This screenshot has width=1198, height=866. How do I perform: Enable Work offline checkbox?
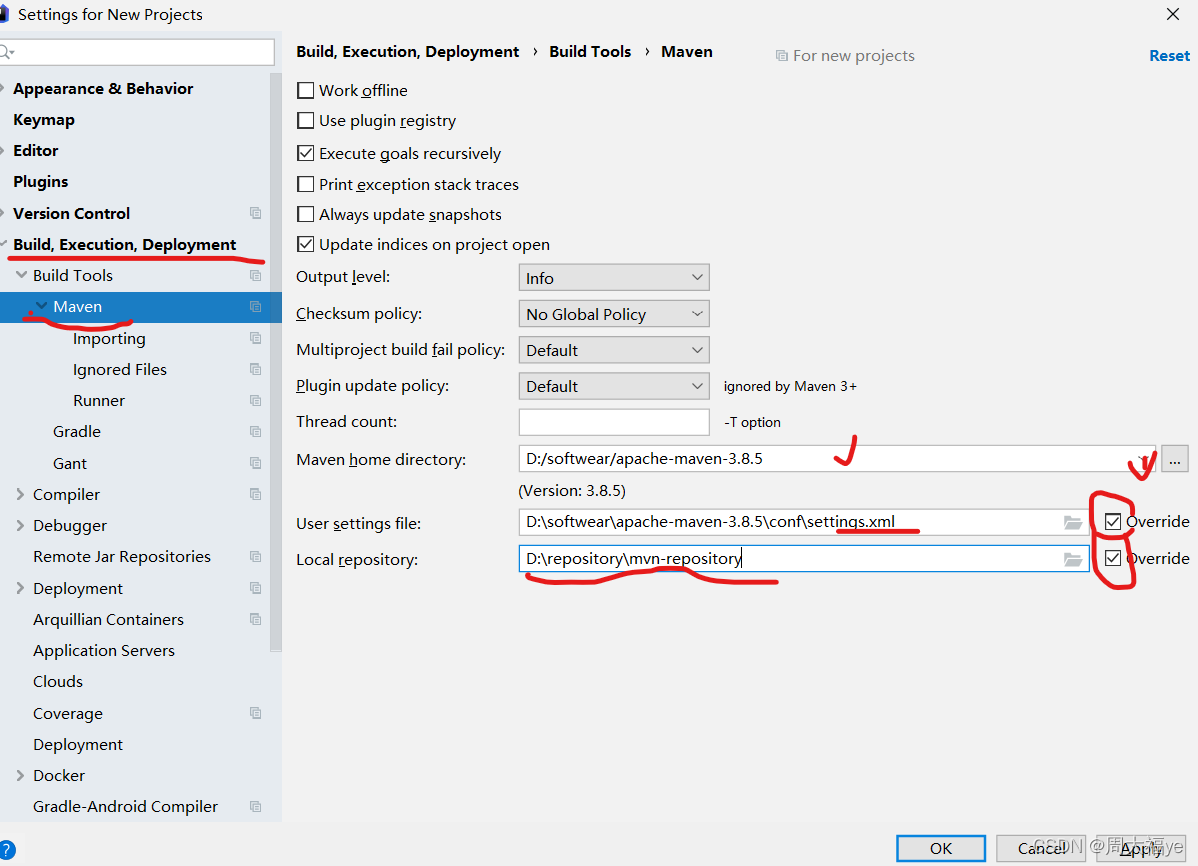[x=306, y=90]
